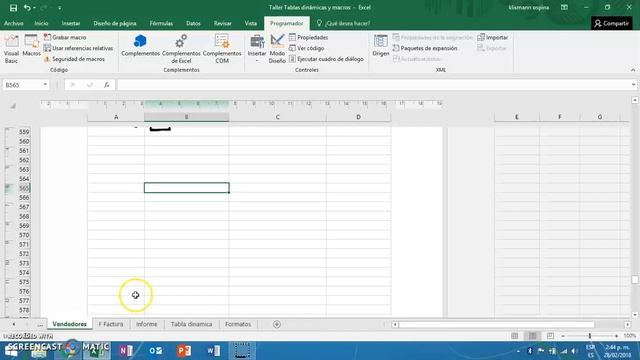The height and width of the screenshot is (360, 640).
Task: Click the Compartir button
Action: tap(611, 24)
